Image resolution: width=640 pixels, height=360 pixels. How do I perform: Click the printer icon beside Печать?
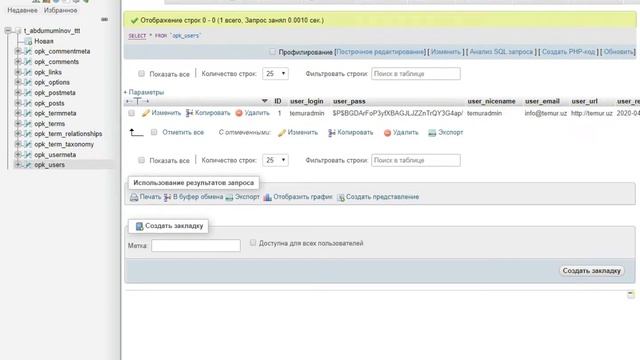[134, 197]
